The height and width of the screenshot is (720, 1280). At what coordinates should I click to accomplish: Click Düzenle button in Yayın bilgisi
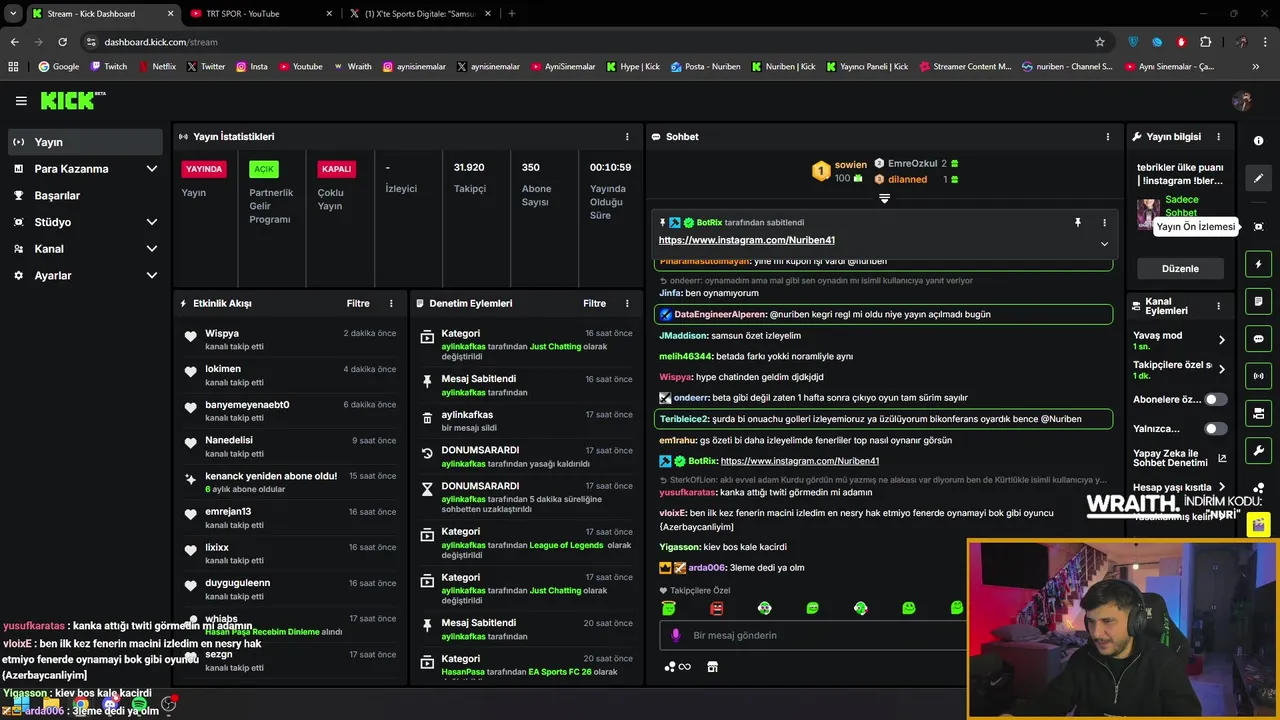(1180, 269)
